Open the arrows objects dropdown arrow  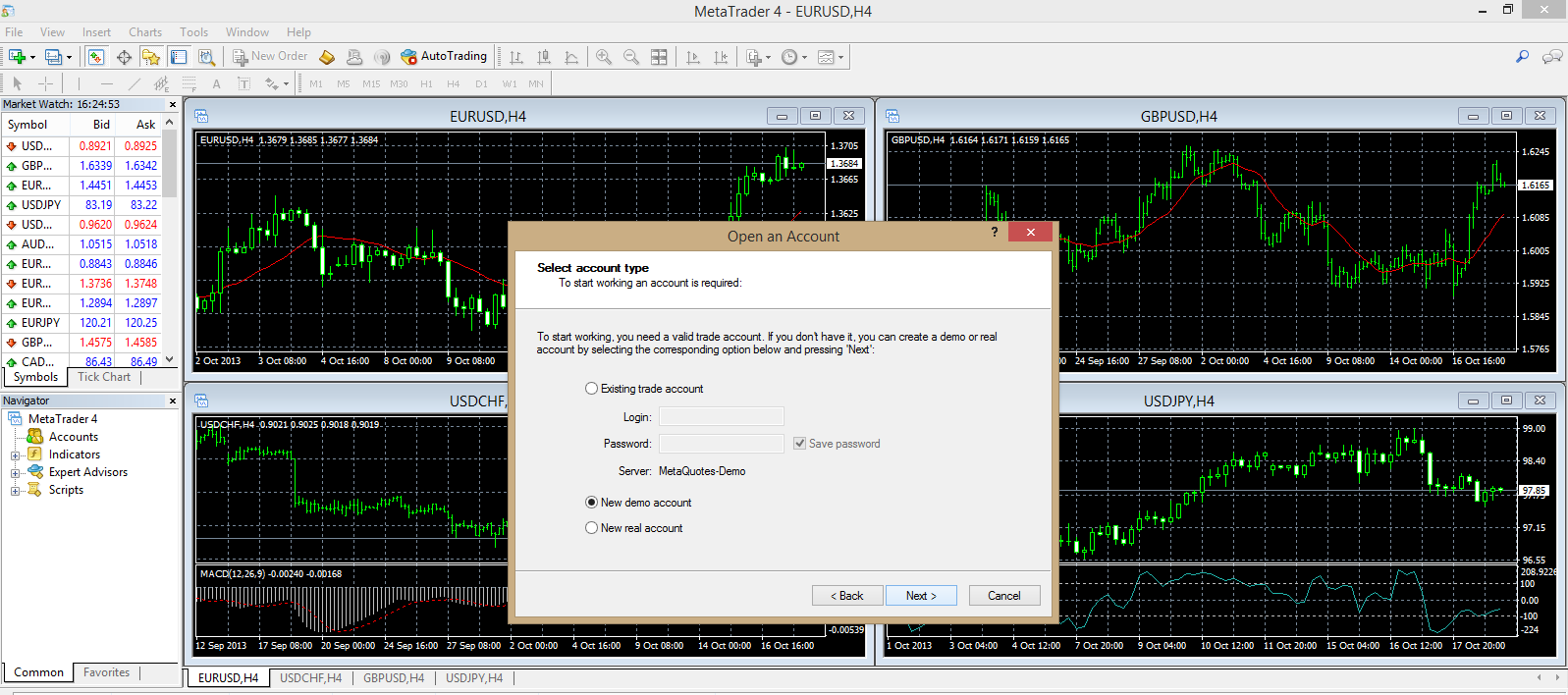point(286,83)
